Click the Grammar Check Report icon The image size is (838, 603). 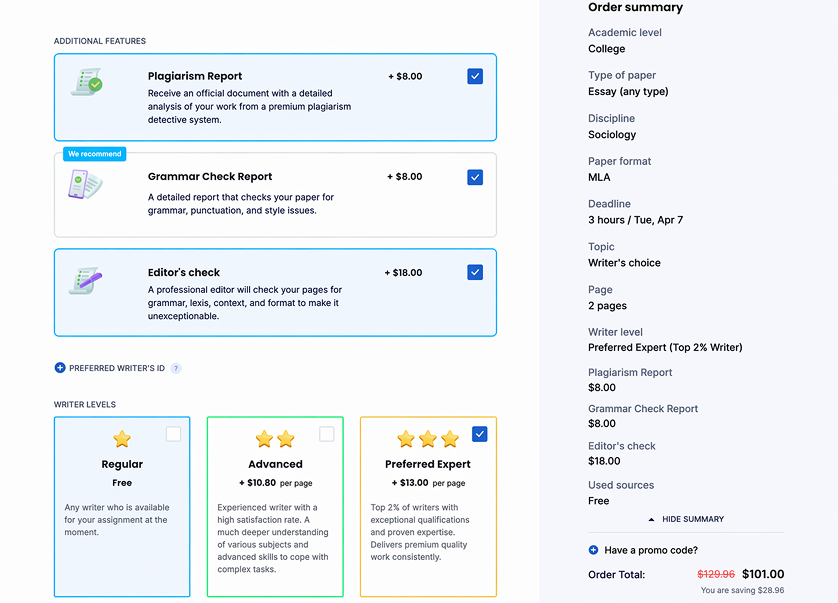click(85, 184)
